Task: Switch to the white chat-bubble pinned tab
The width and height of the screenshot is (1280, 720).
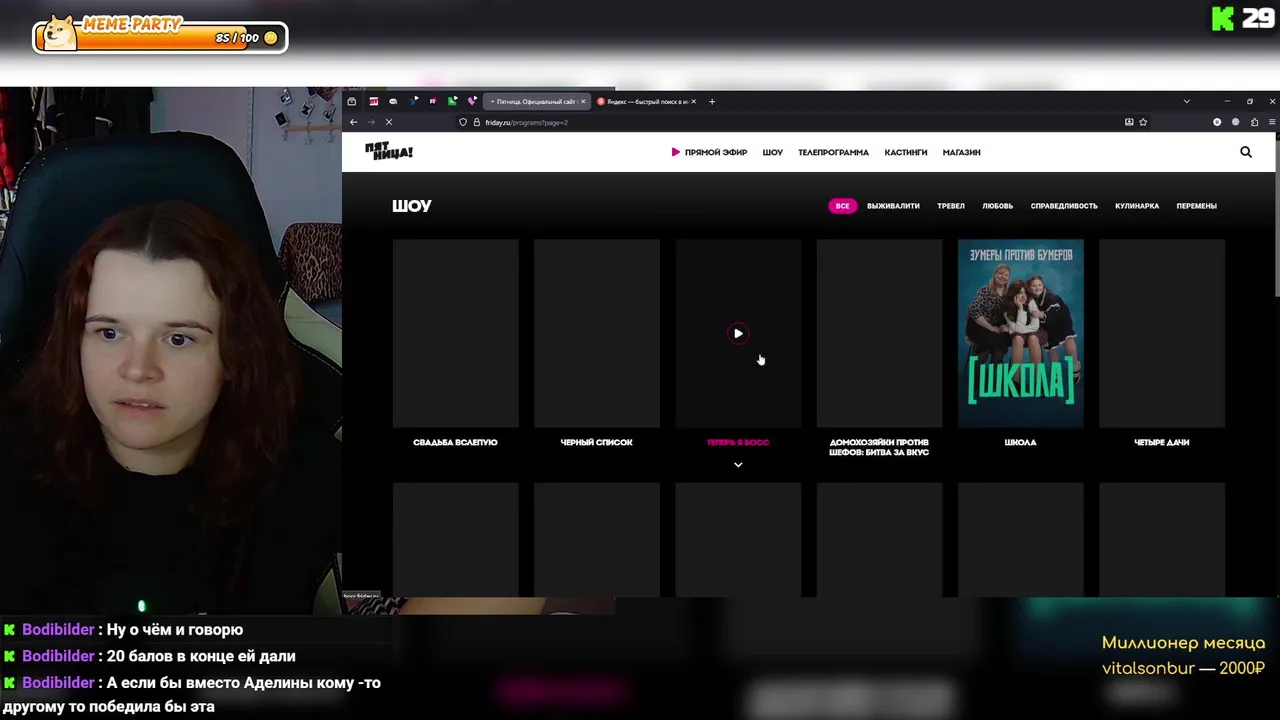Action: (x=393, y=101)
